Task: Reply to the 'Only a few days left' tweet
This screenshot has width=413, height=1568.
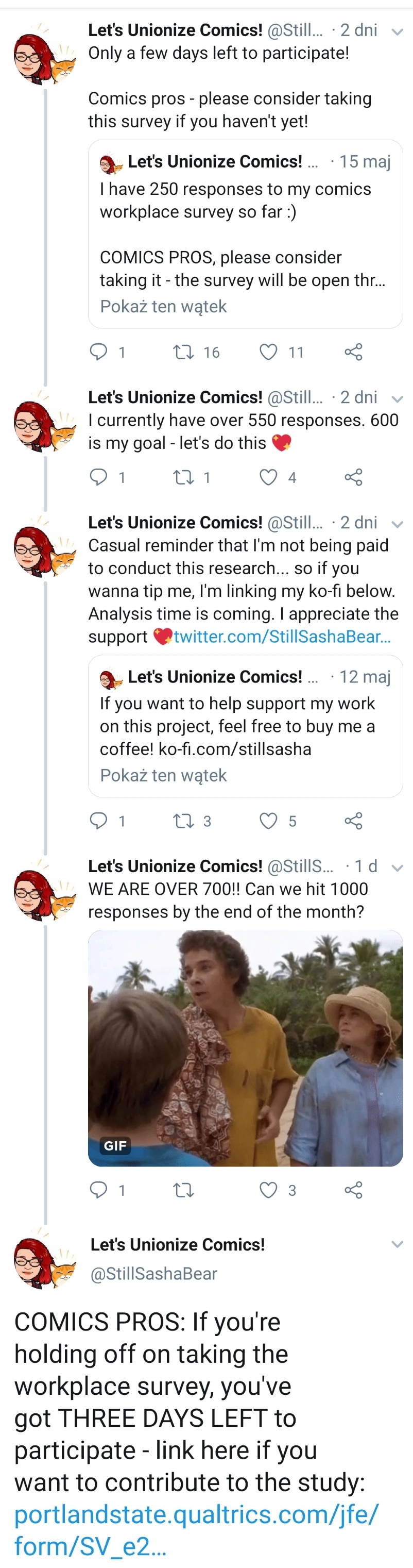Action: (98, 352)
